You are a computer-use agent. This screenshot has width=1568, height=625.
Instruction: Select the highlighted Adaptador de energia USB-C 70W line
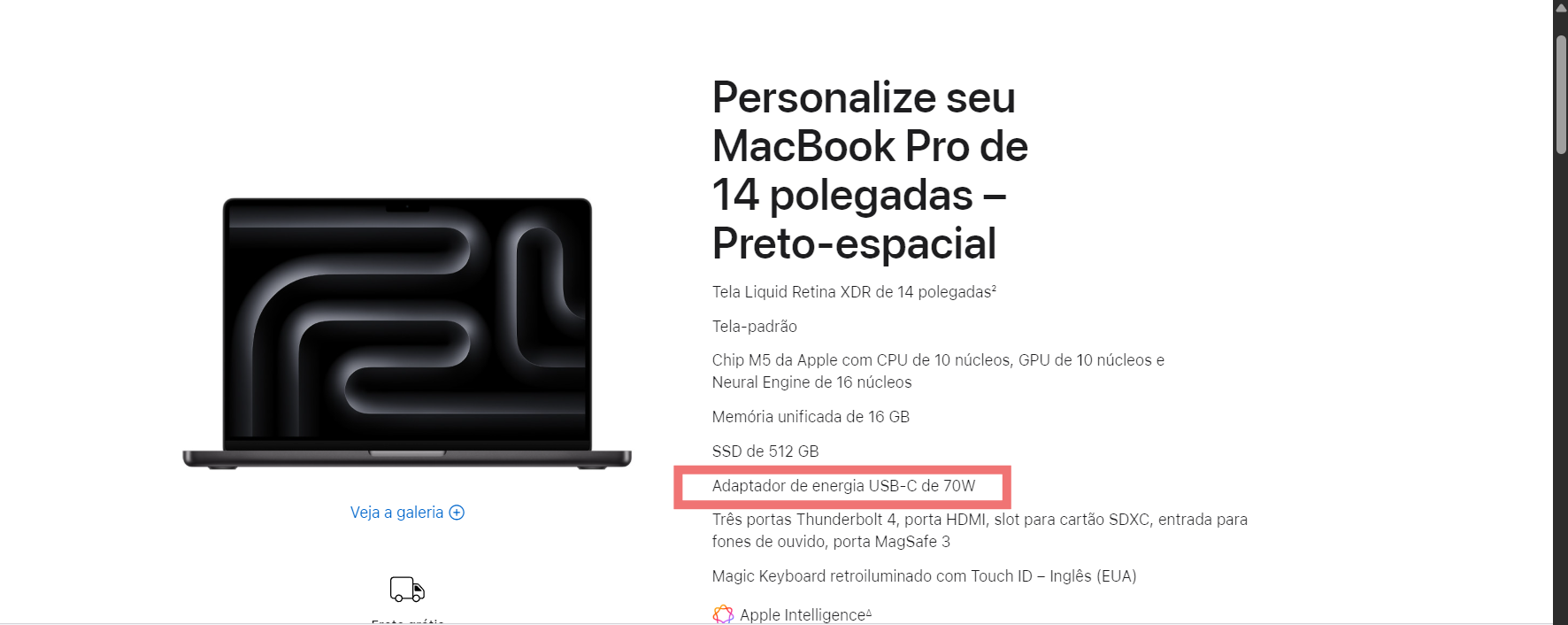[843, 486]
